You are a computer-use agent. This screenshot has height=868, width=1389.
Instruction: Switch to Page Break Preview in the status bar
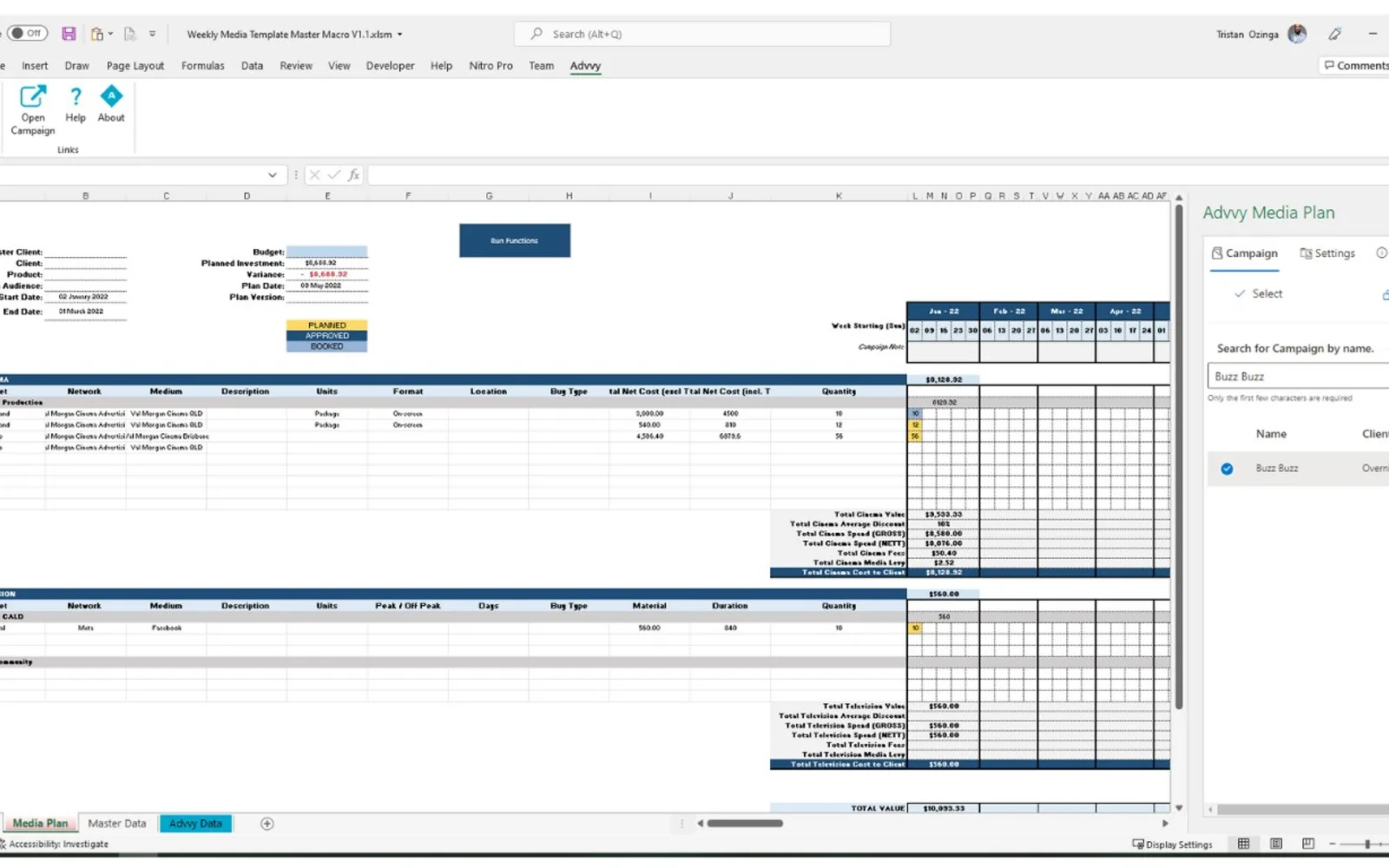pyautogui.click(x=1308, y=844)
